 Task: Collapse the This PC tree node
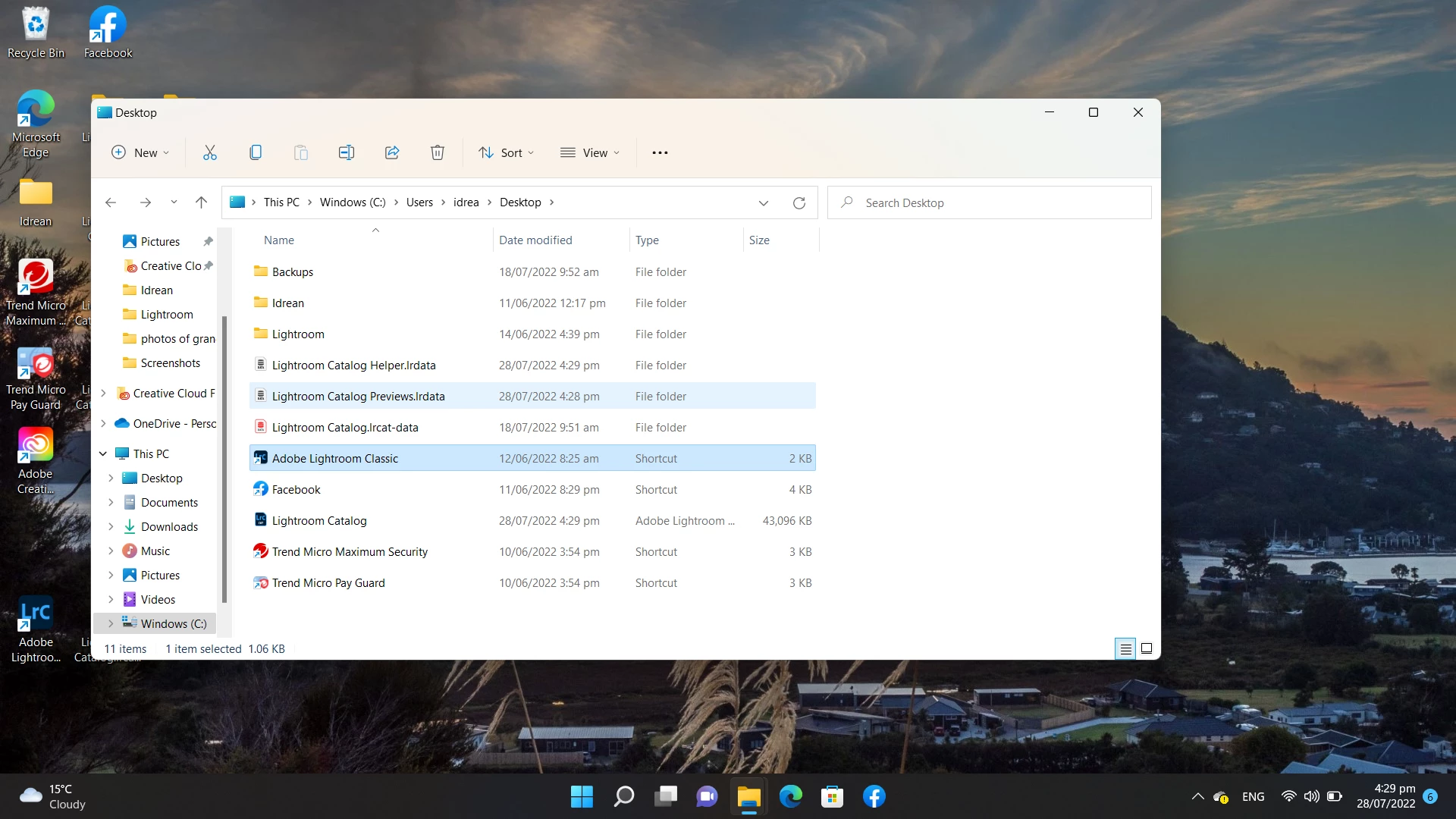tap(103, 453)
